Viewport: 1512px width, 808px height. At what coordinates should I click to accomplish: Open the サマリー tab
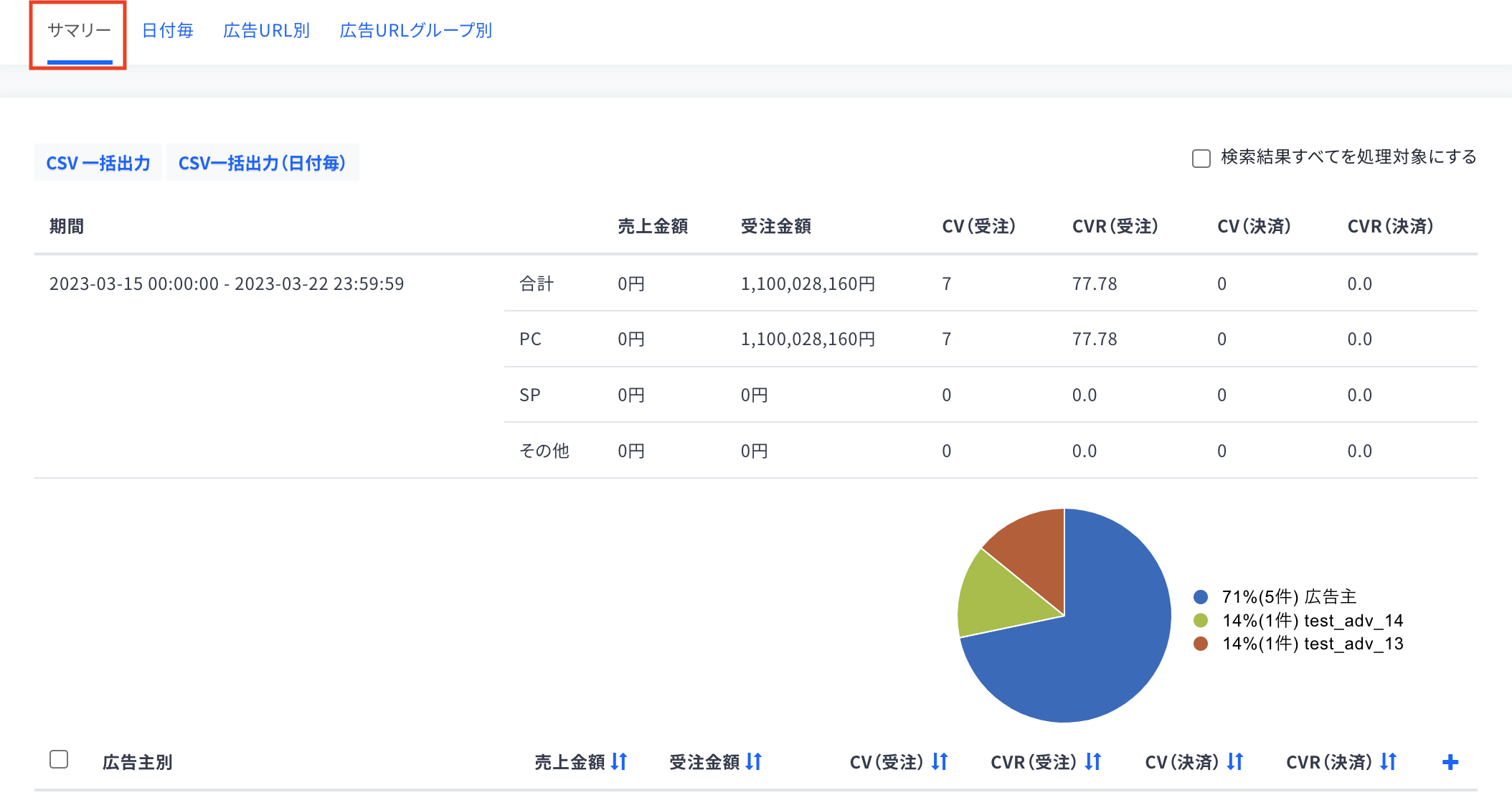tap(79, 30)
